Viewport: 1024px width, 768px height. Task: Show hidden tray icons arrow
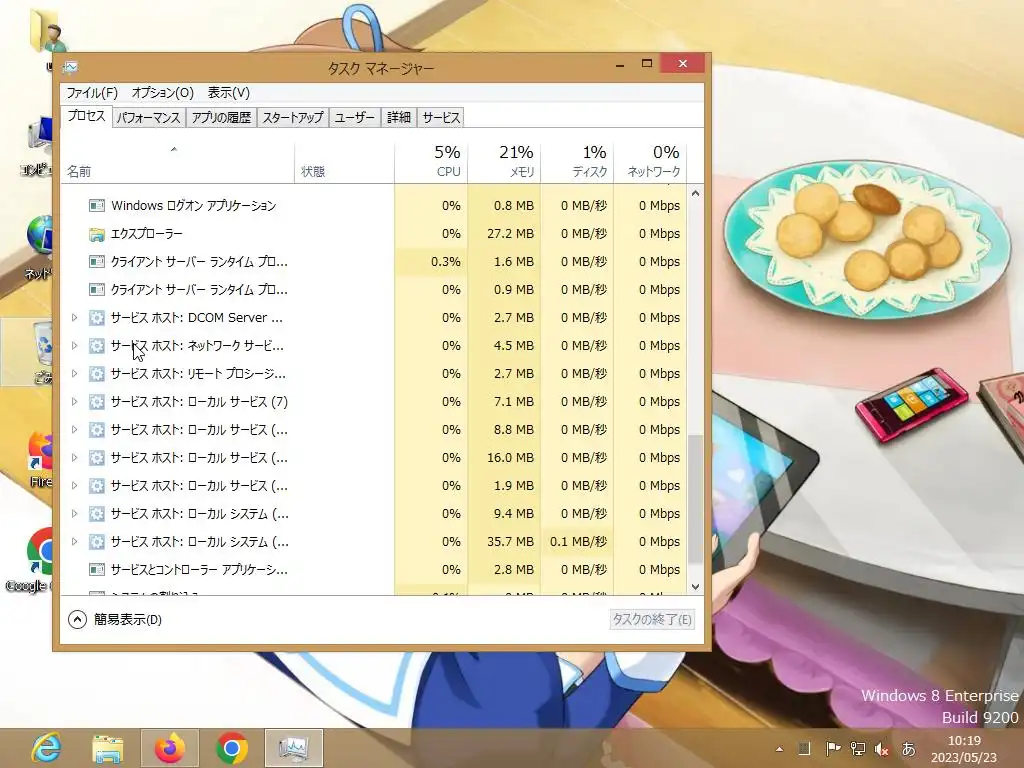pyautogui.click(x=779, y=749)
